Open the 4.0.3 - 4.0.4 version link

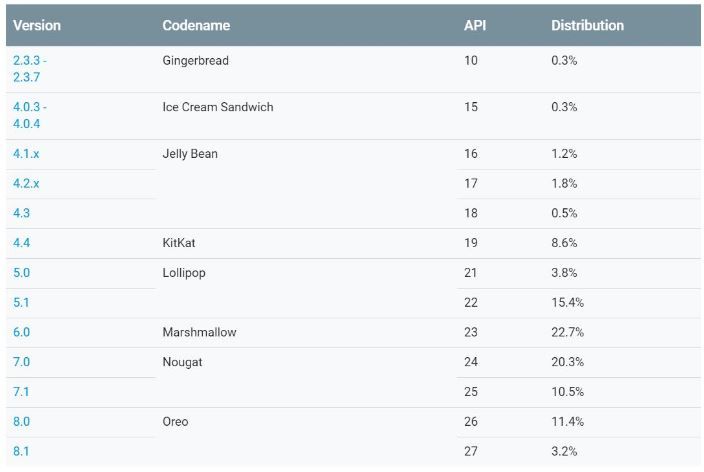(29, 115)
